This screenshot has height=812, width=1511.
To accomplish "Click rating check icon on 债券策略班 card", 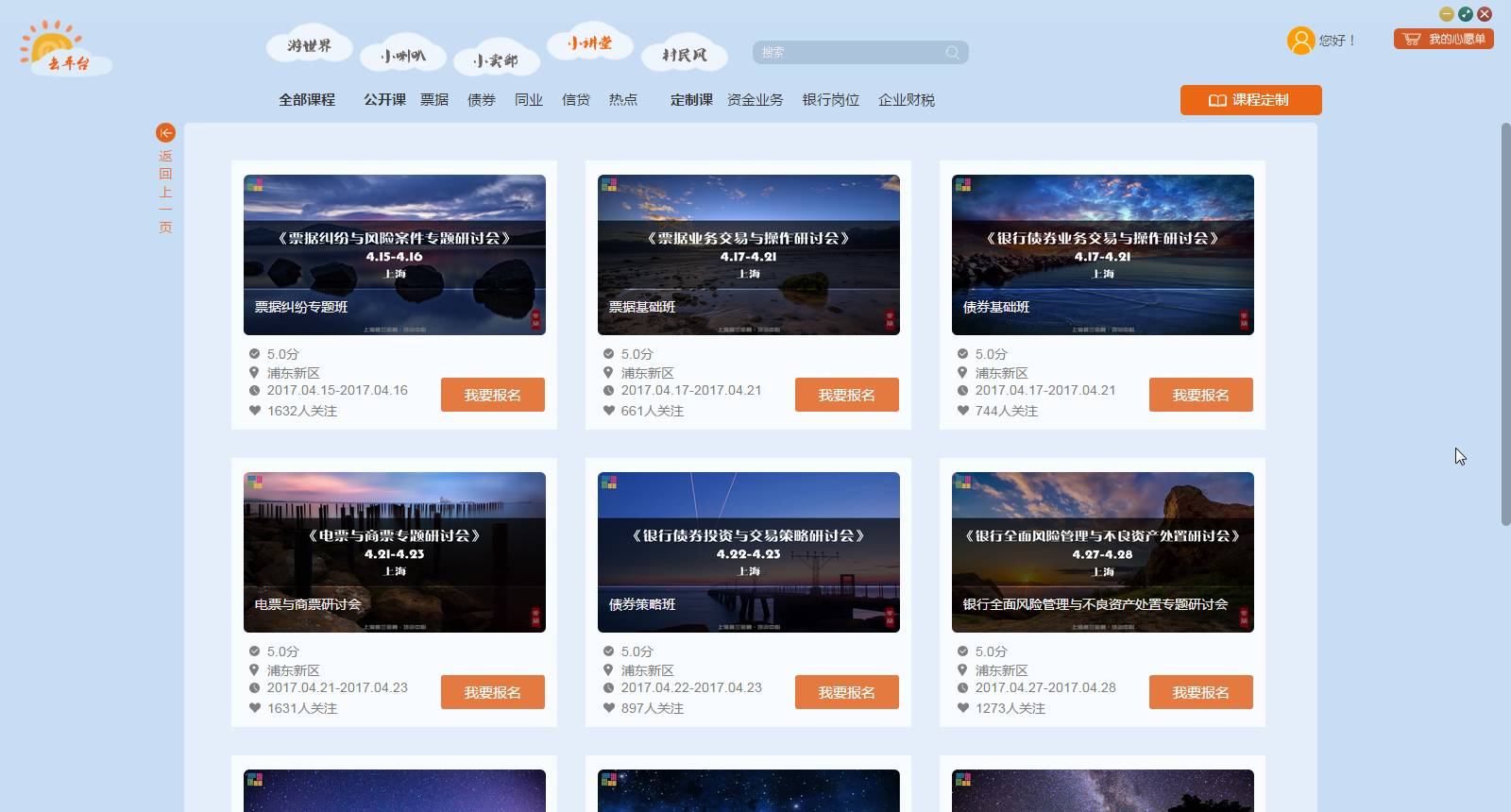I will (x=608, y=651).
